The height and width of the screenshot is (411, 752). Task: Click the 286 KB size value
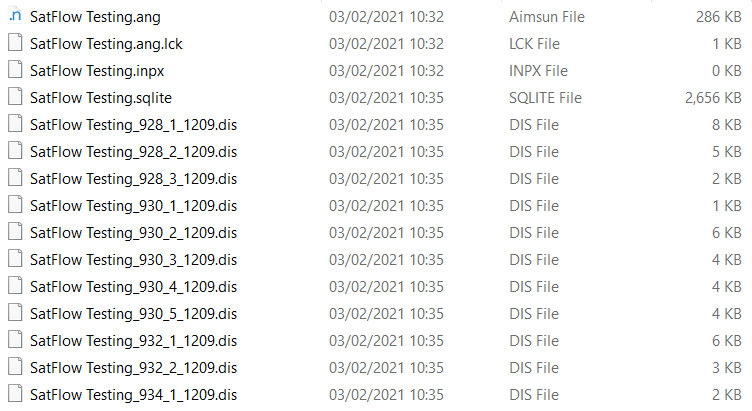[718, 17]
